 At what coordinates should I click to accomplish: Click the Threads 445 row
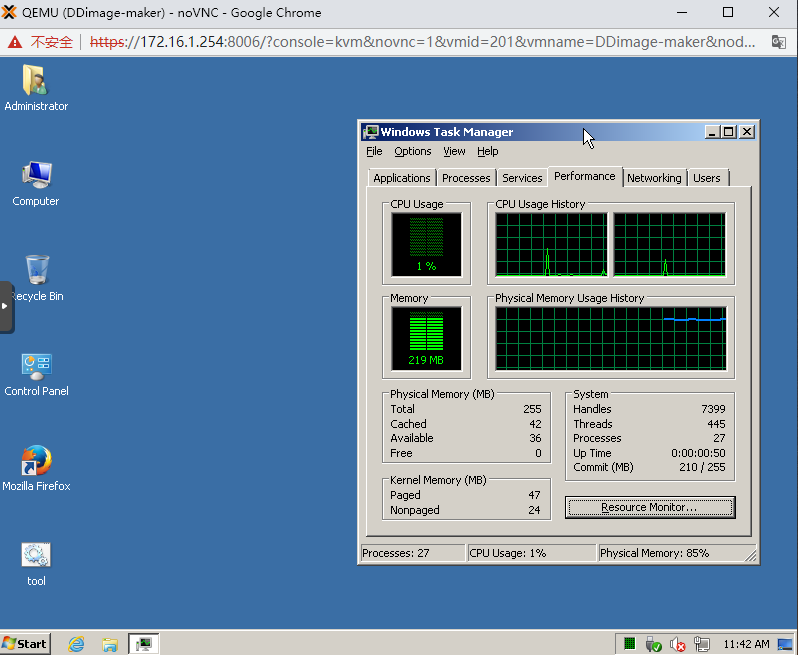[x=649, y=424]
